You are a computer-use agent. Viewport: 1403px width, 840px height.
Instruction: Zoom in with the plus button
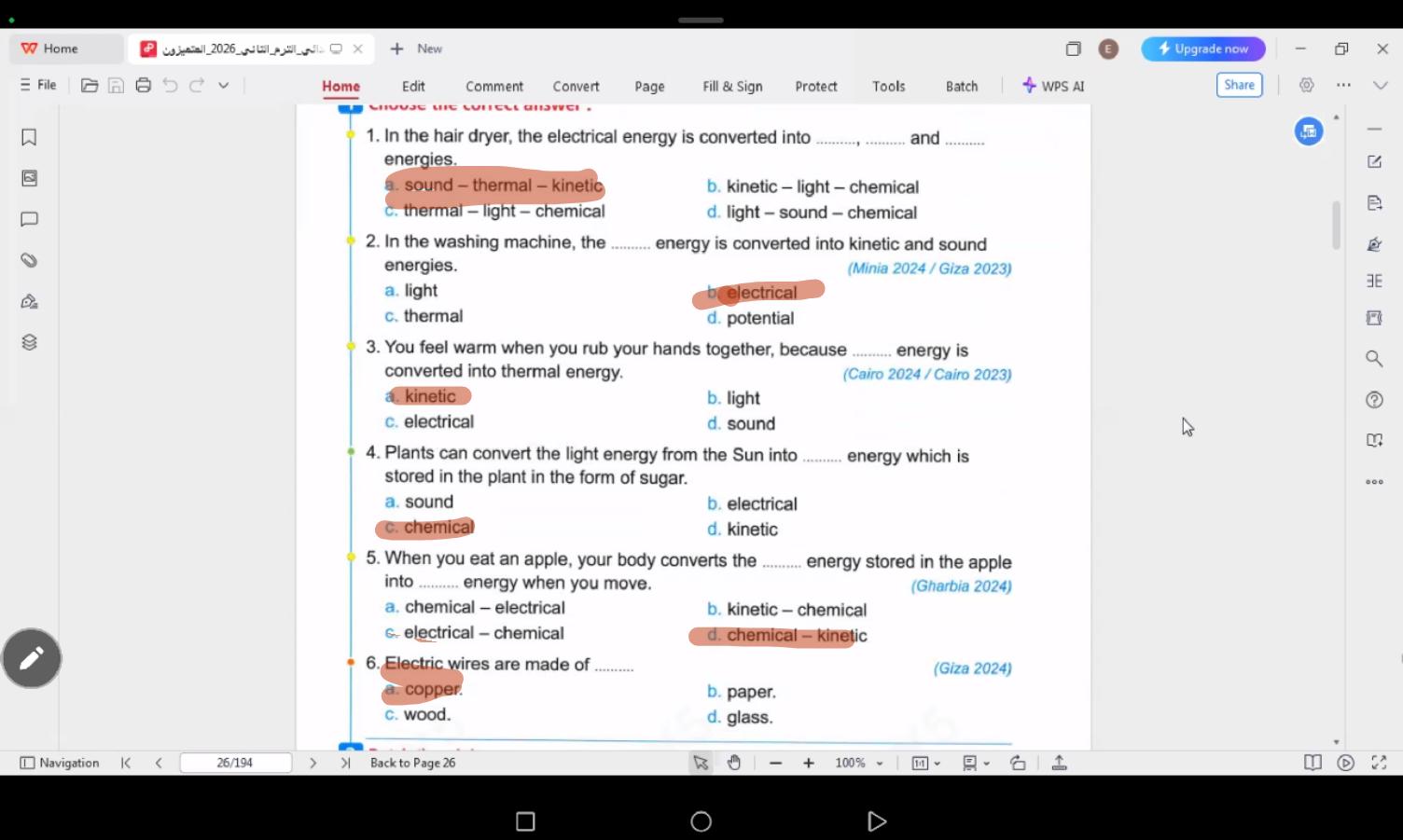[x=809, y=763]
